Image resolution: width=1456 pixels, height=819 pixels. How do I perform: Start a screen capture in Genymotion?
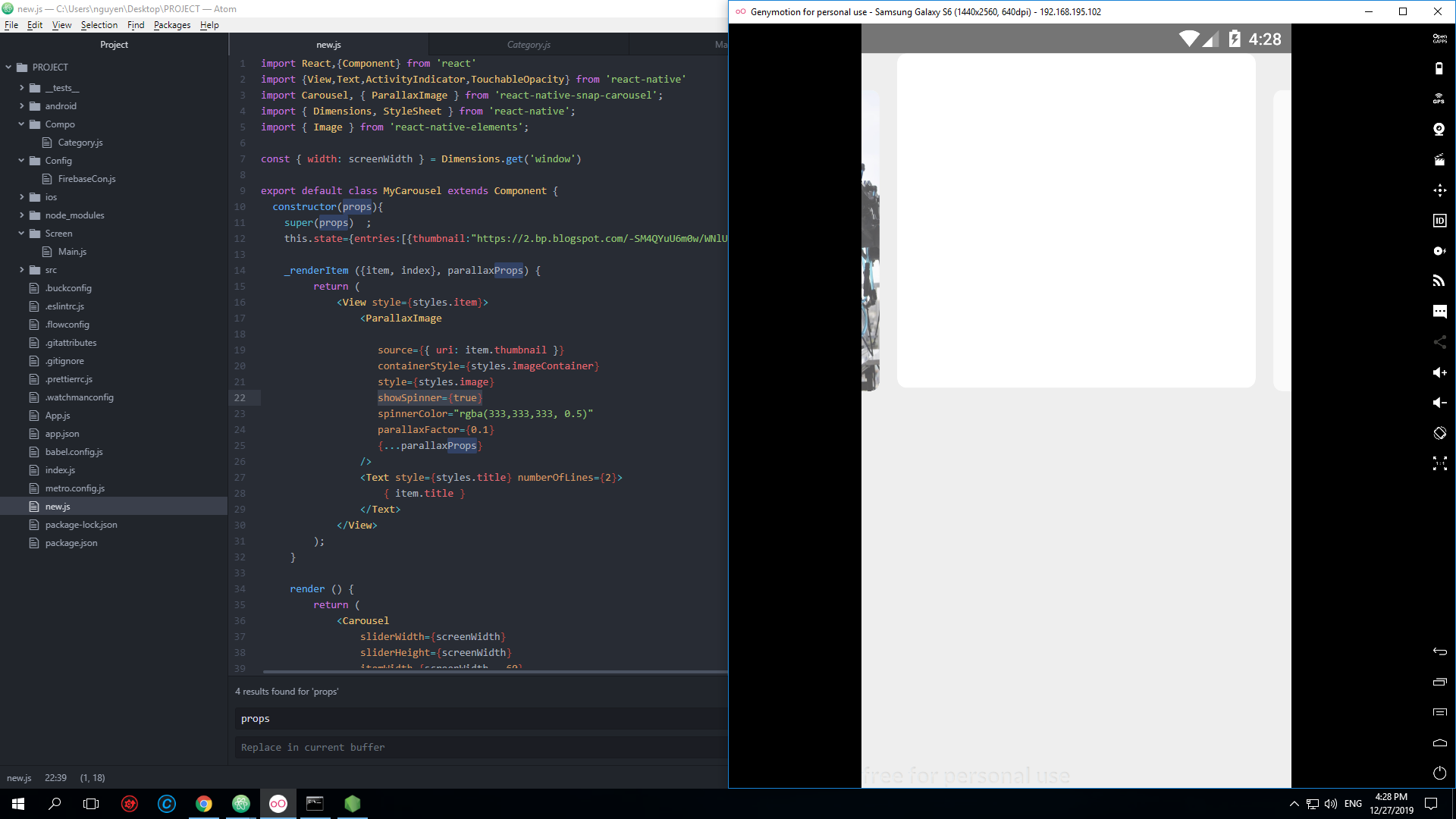[x=1439, y=159]
